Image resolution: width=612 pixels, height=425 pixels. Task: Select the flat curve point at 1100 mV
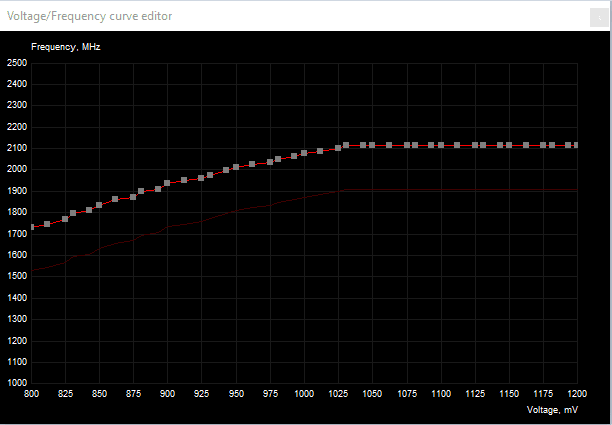point(441,145)
